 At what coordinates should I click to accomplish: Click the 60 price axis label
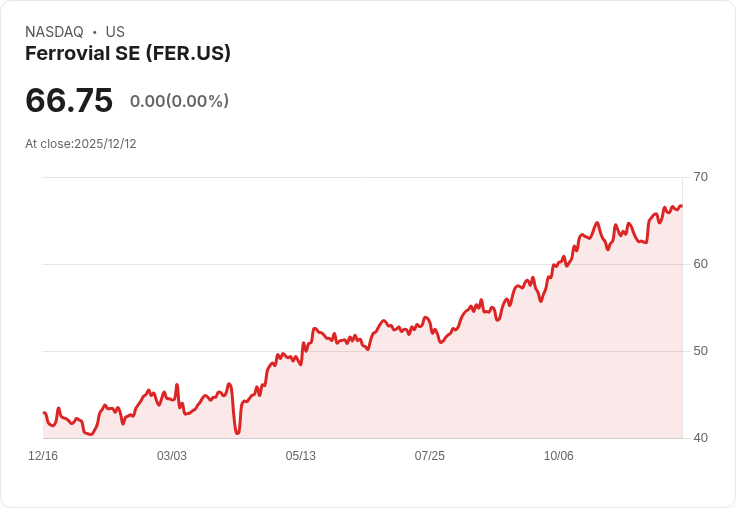(x=700, y=264)
